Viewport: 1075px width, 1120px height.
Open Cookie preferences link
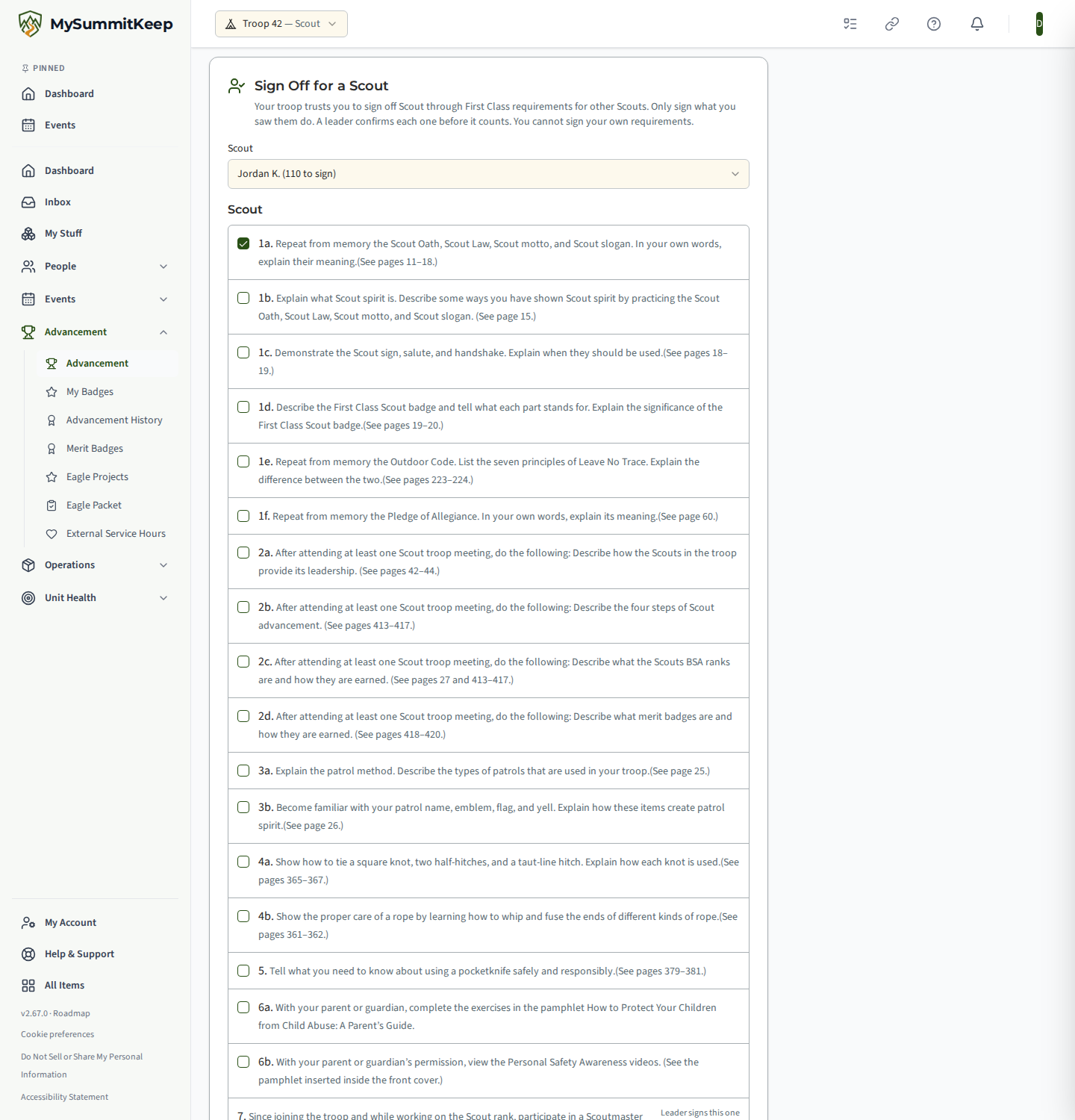57,1034
